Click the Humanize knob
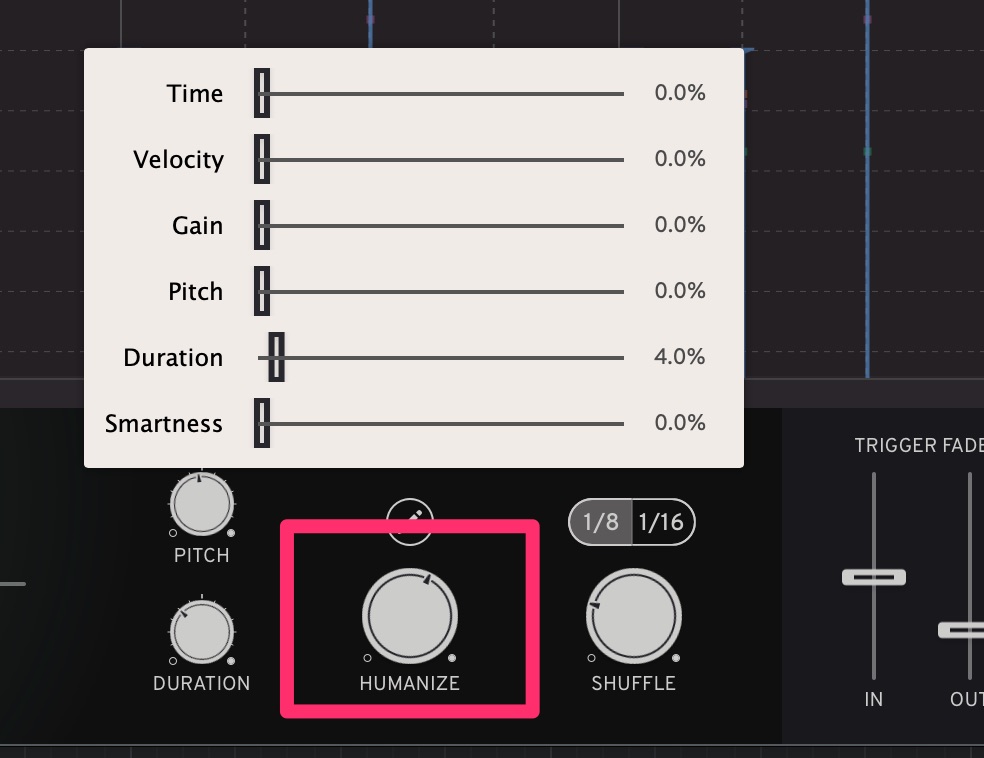 pos(410,616)
